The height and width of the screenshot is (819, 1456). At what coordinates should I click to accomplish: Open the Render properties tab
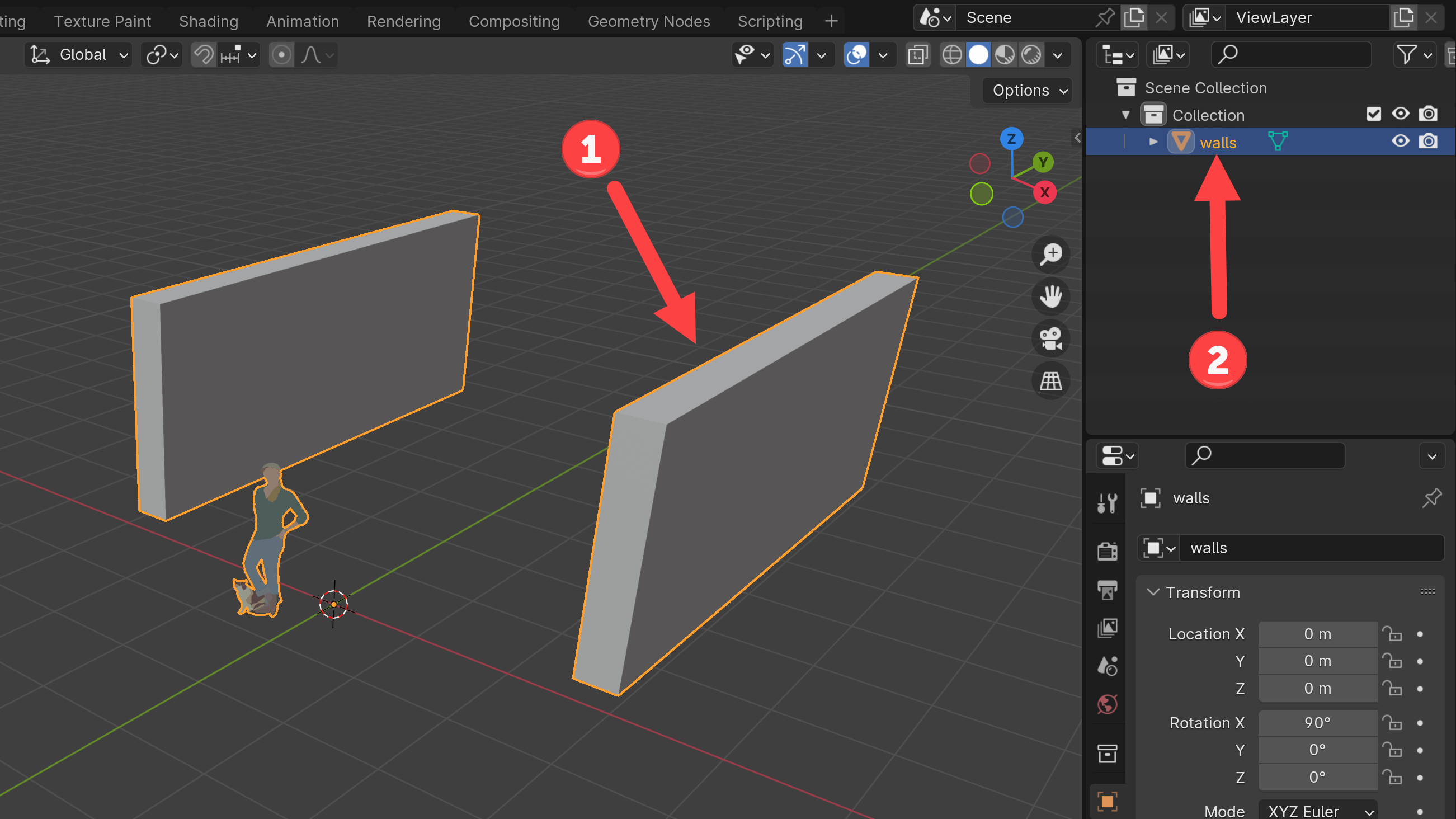(1107, 550)
